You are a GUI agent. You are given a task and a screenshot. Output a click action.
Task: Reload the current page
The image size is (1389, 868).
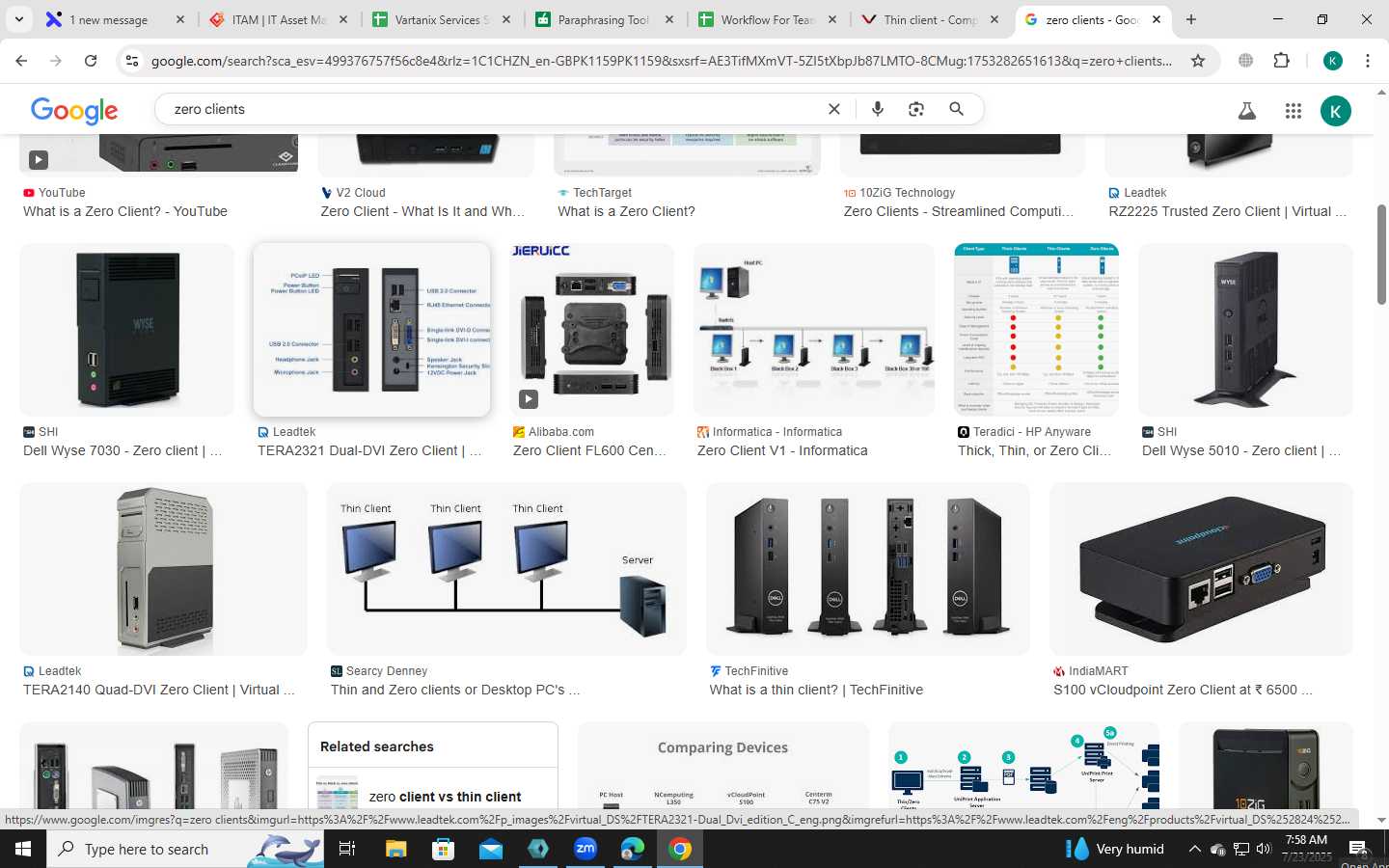[x=91, y=61]
